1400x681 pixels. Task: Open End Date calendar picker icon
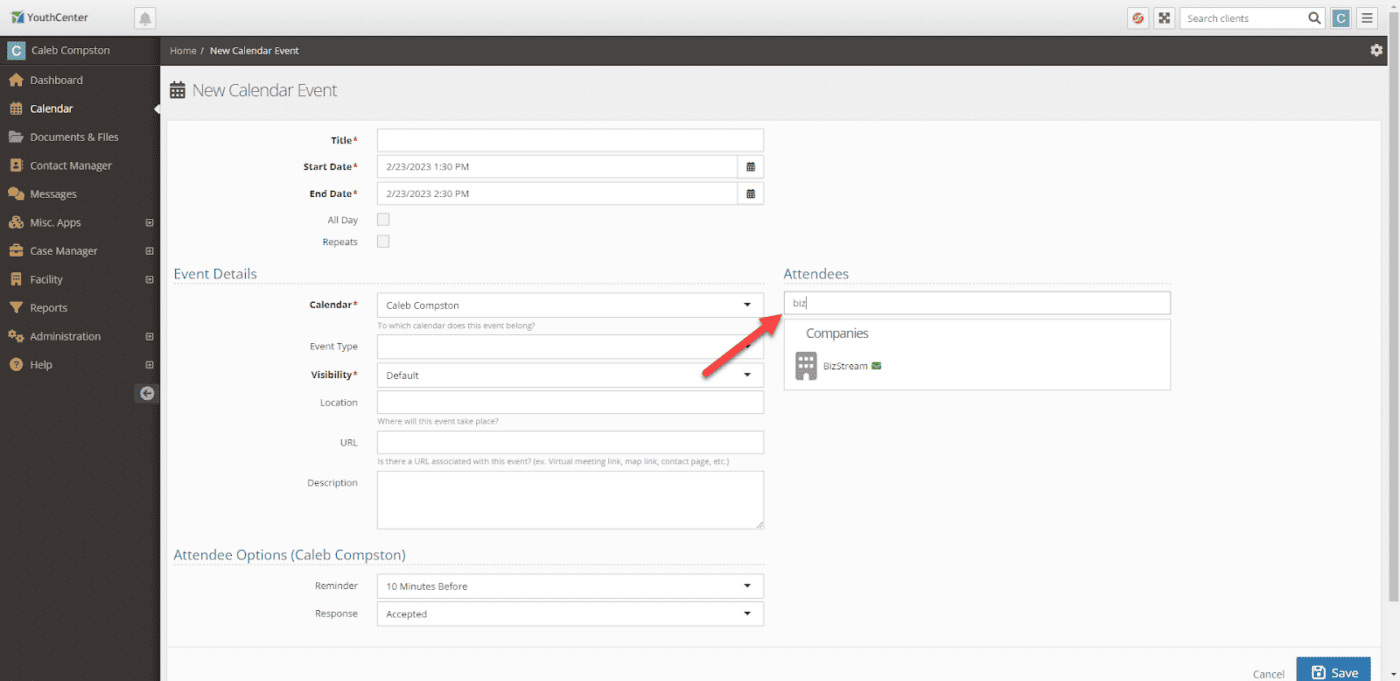click(750, 194)
